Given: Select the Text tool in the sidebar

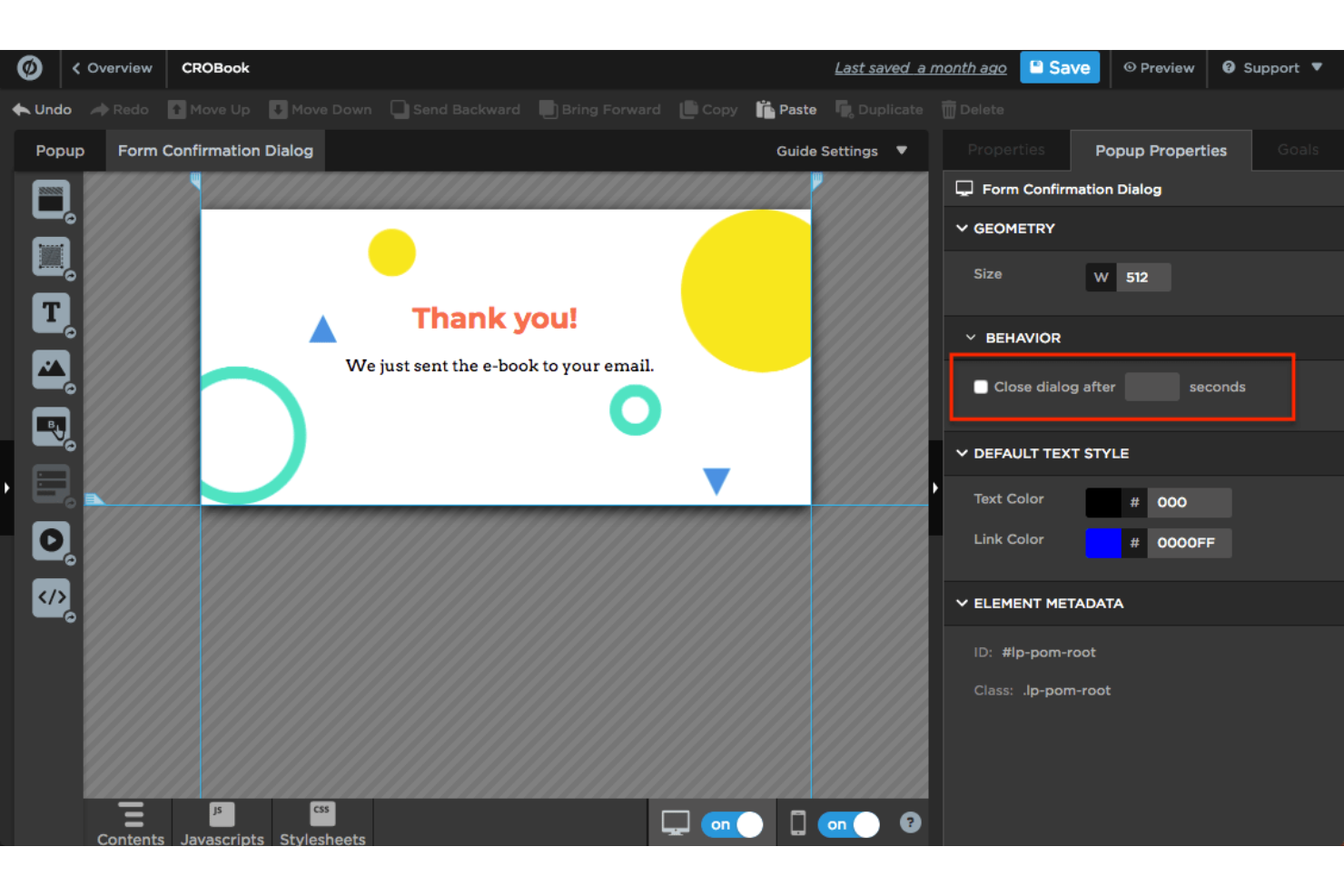Looking at the screenshot, I should click(x=51, y=313).
